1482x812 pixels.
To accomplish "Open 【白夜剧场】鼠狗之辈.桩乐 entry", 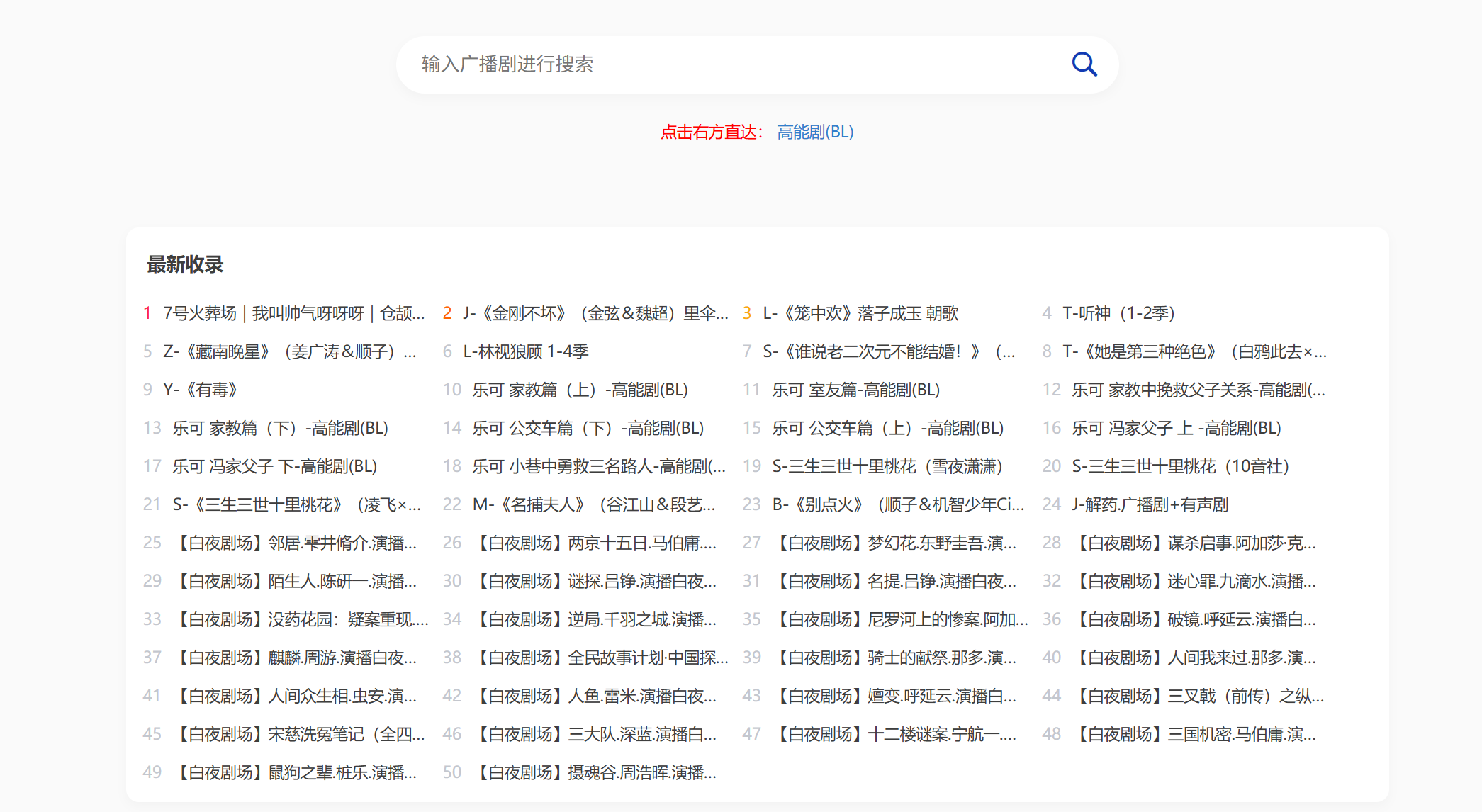I will point(294,772).
